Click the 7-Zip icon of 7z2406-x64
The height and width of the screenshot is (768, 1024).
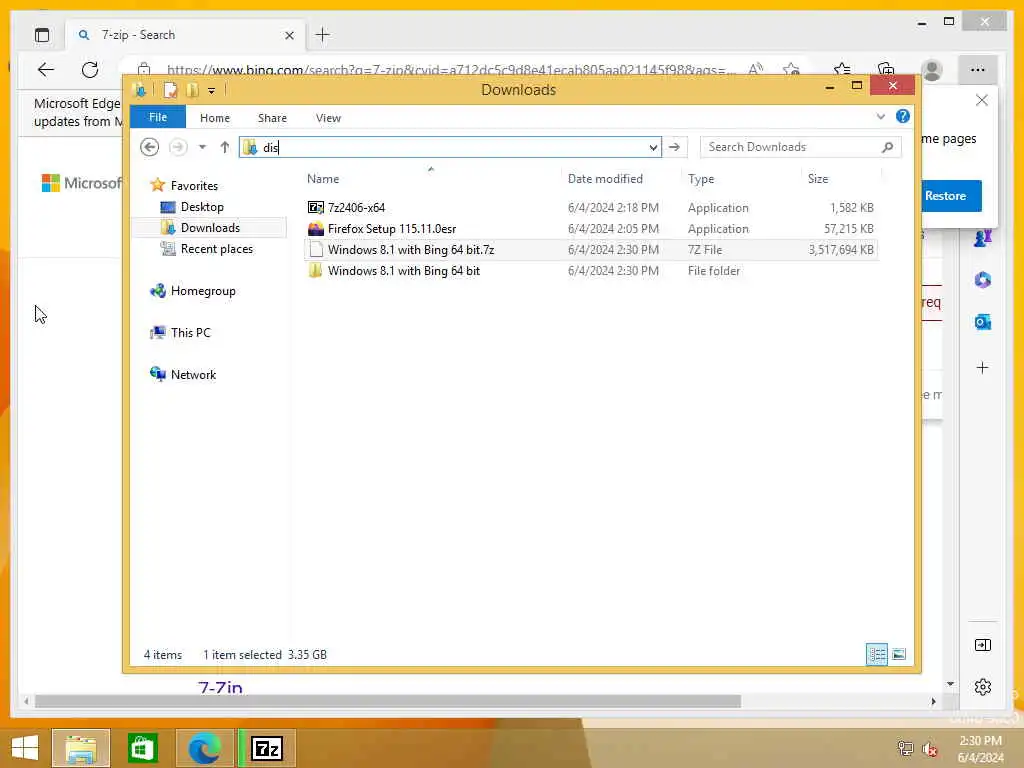click(315, 208)
